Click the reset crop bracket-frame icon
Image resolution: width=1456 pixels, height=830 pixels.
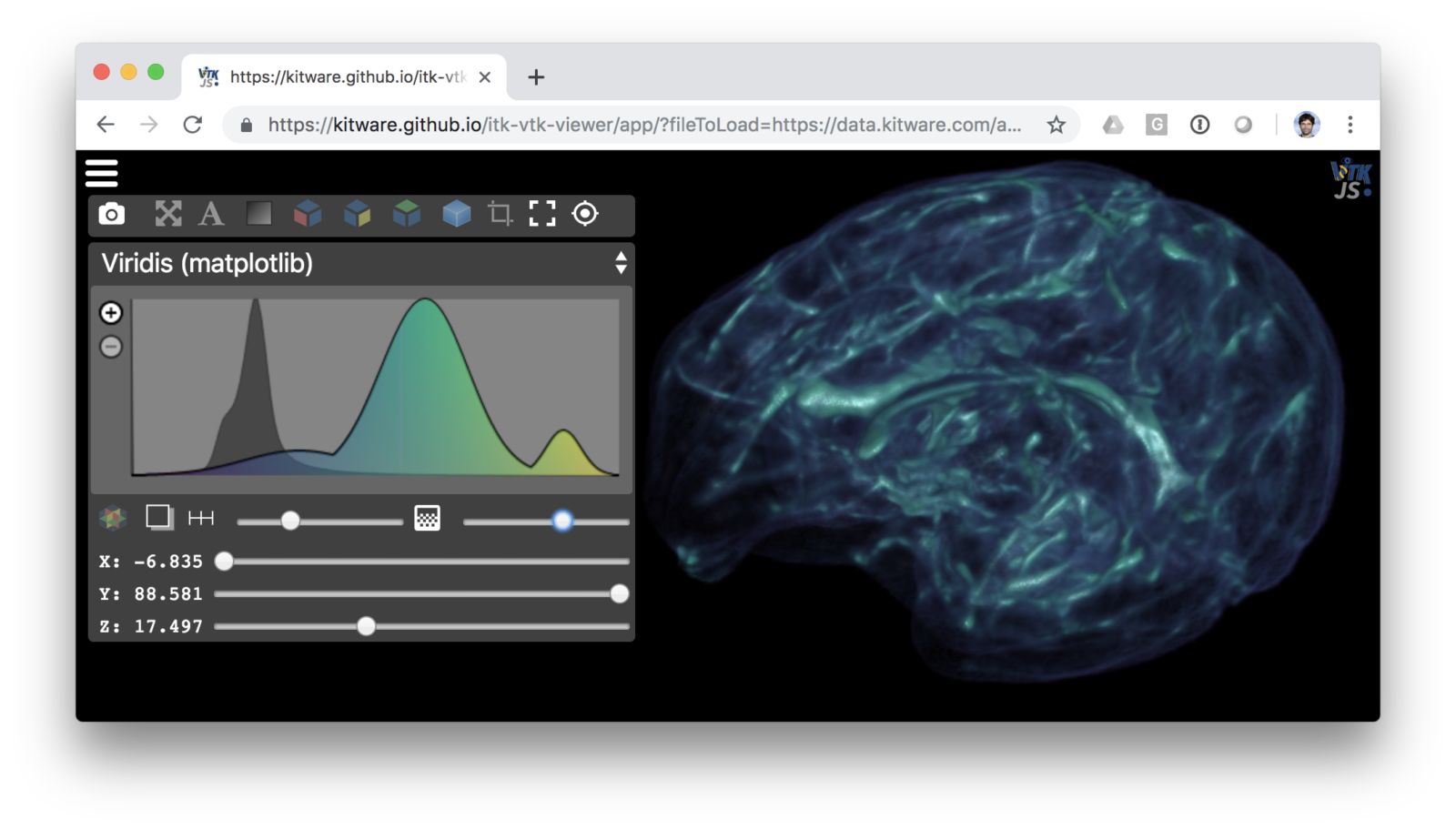542,214
